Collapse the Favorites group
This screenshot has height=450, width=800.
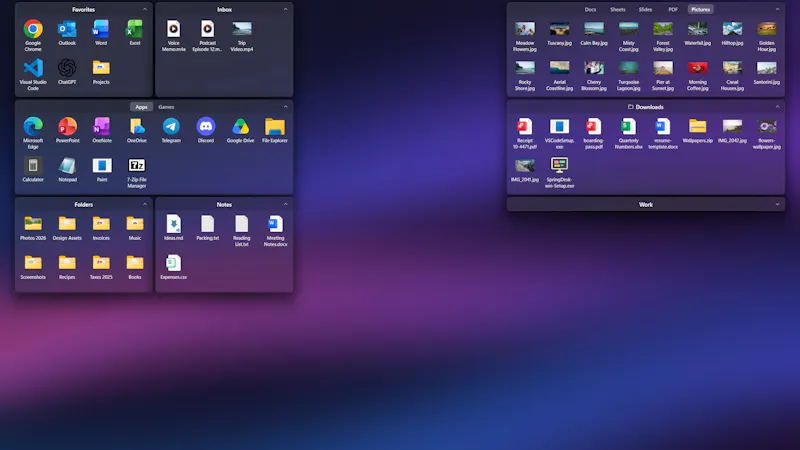[x=145, y=9]
